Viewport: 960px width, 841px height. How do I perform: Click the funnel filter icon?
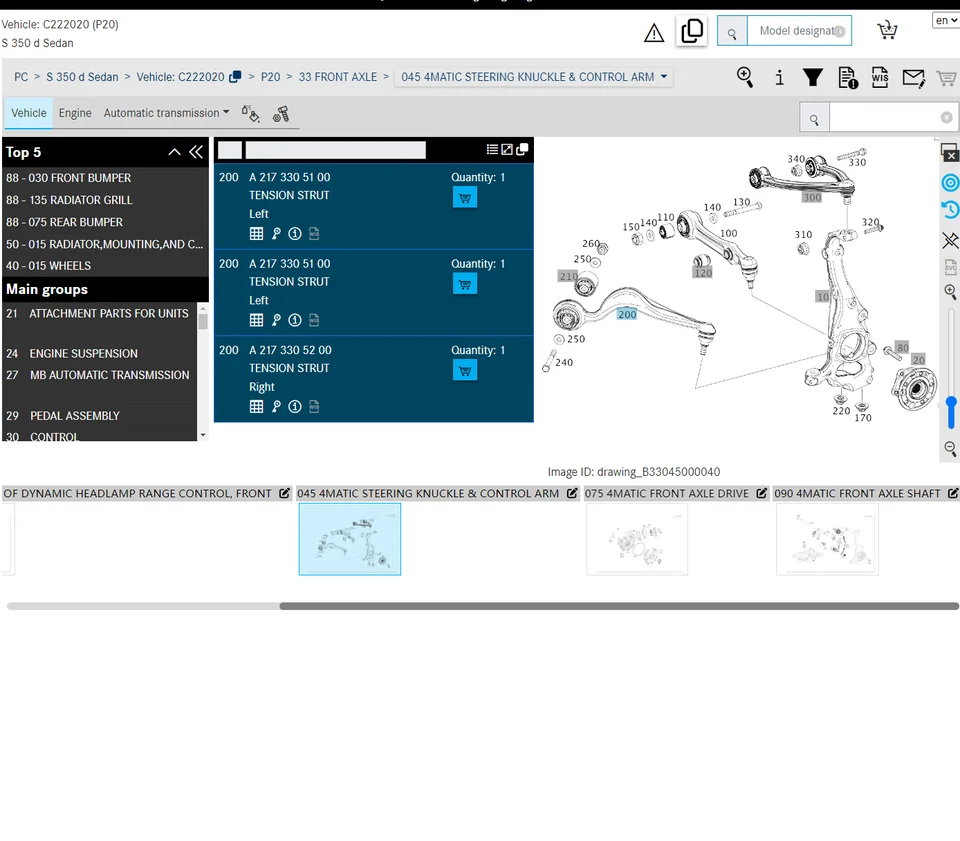[813, 77]
